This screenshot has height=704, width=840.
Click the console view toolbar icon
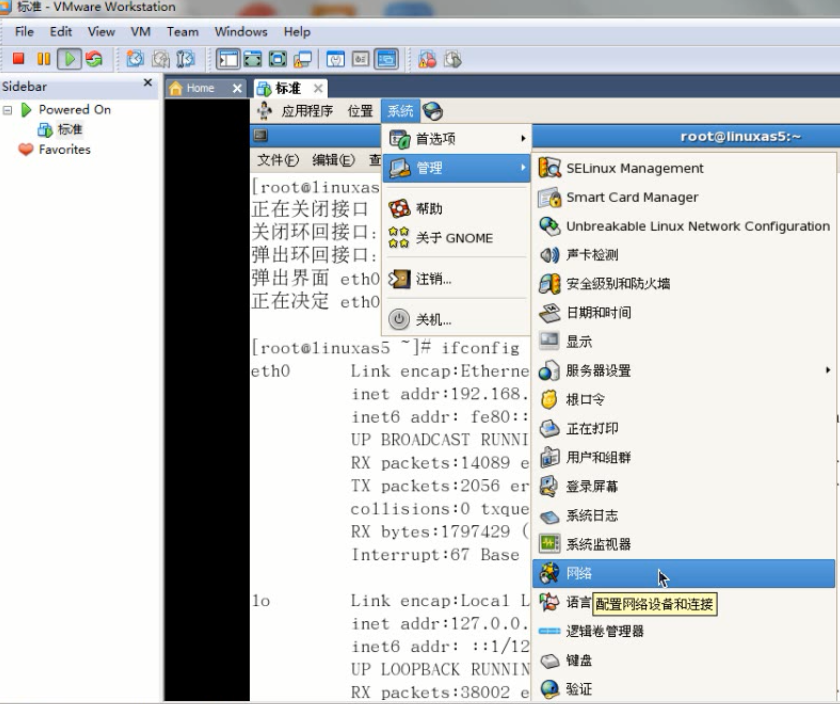point(386,59)
